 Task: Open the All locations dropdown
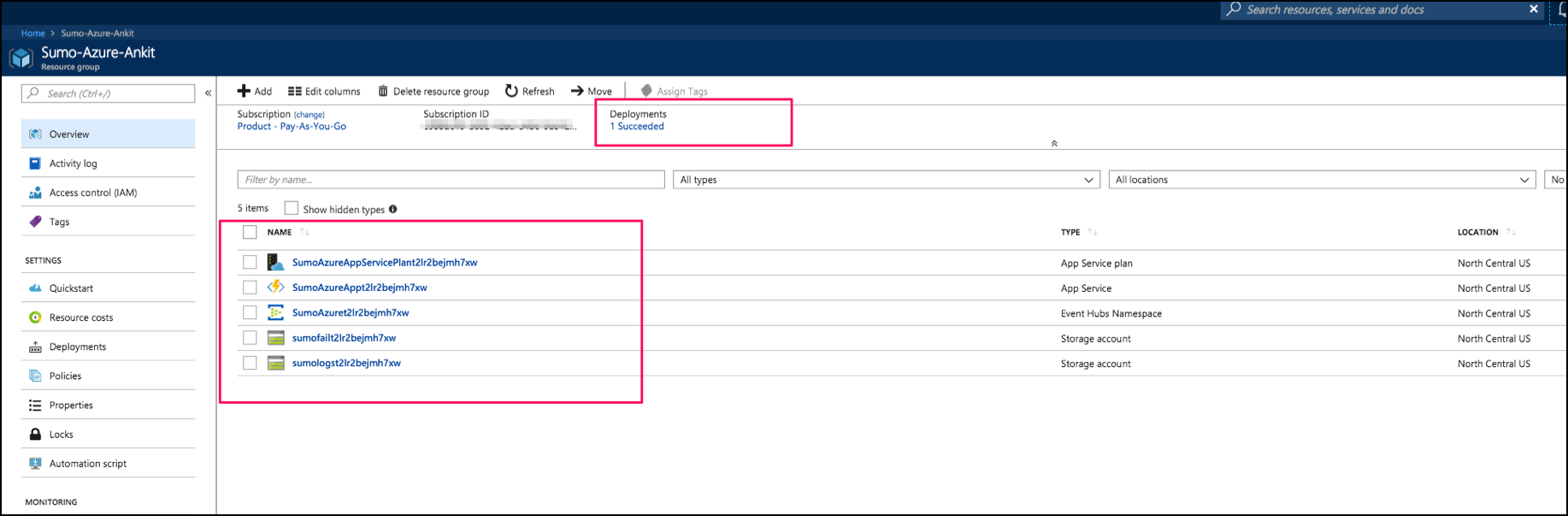[1321, 180]
